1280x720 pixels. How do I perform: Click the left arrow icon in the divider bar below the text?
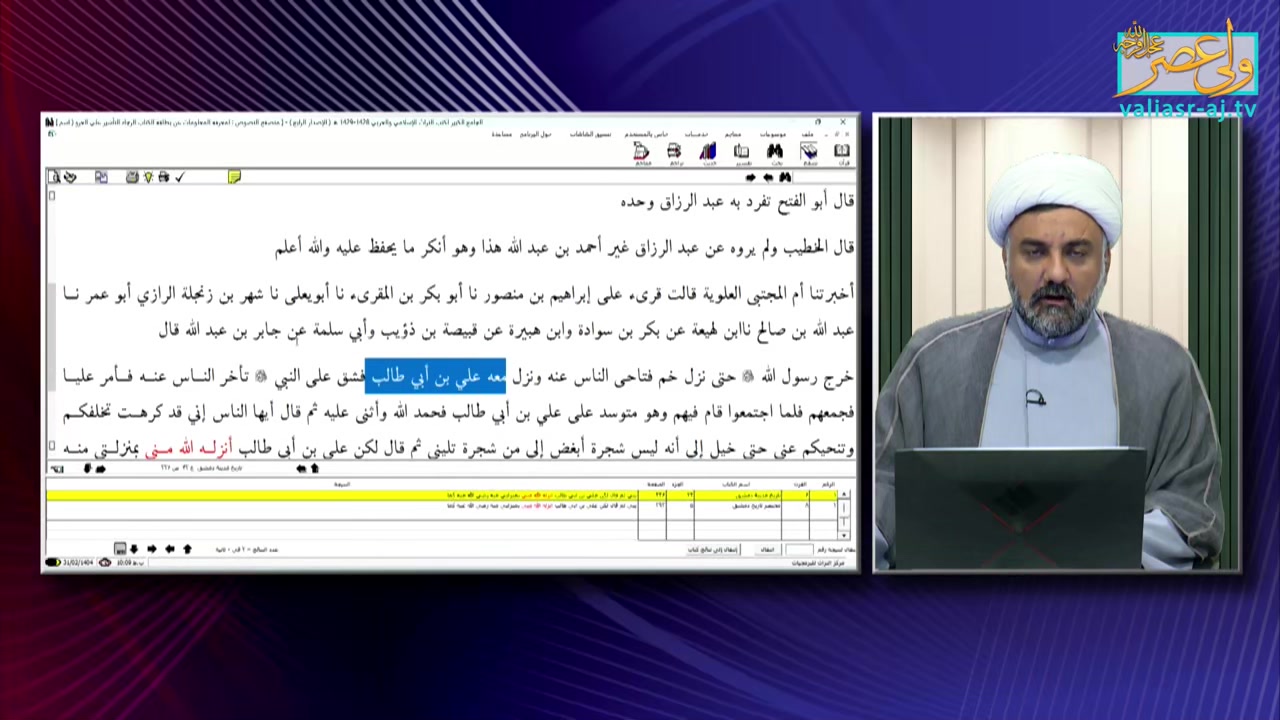(x=301, y=468)
